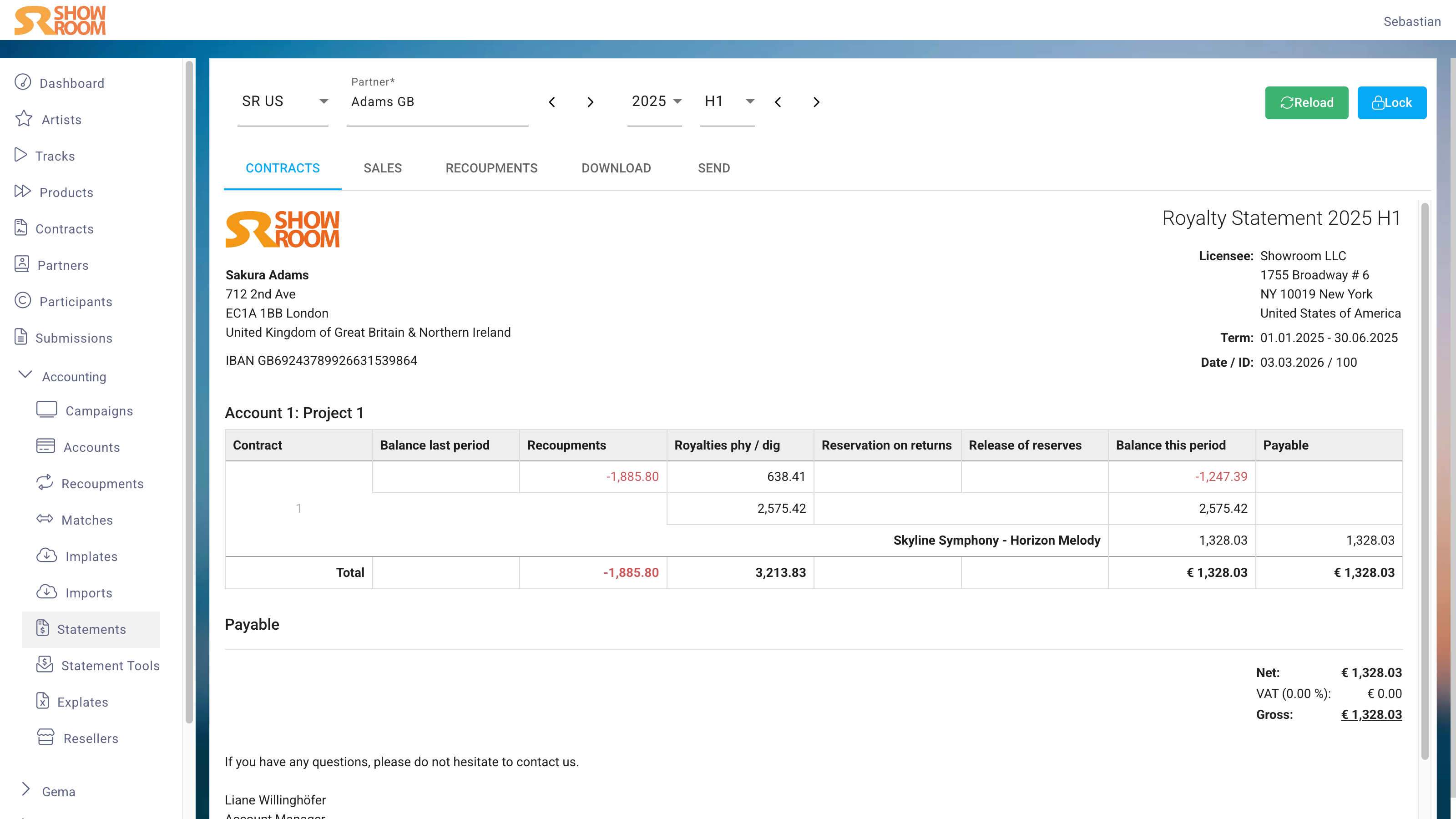Go to next partner arrow
Image resolution: width=1456 pixels, height=819 pixels.
click(590, 102)
